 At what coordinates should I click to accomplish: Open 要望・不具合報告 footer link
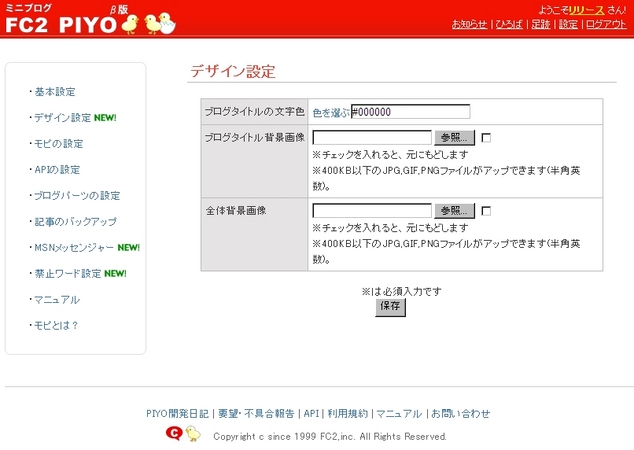tap(256, 414)
